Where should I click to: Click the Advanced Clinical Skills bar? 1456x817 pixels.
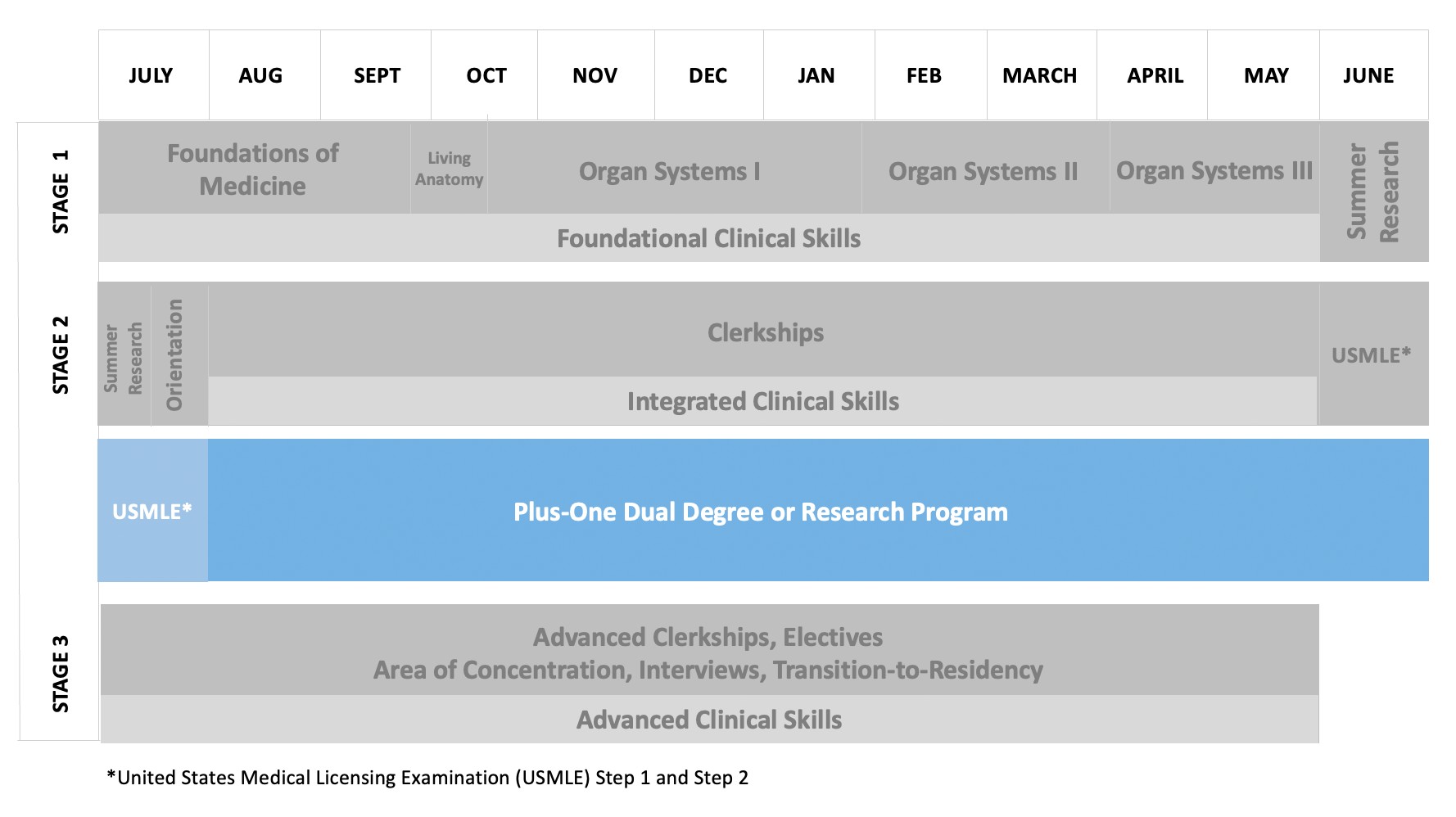[709, 720]
